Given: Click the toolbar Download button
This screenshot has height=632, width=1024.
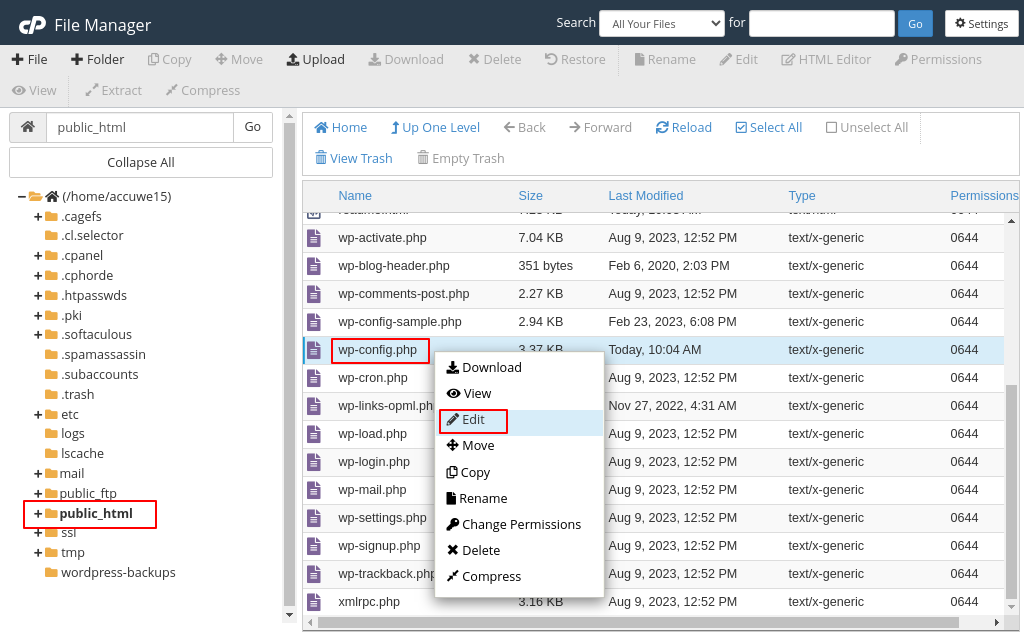Looking at the screenshot, I should click(x=406, y=59).
